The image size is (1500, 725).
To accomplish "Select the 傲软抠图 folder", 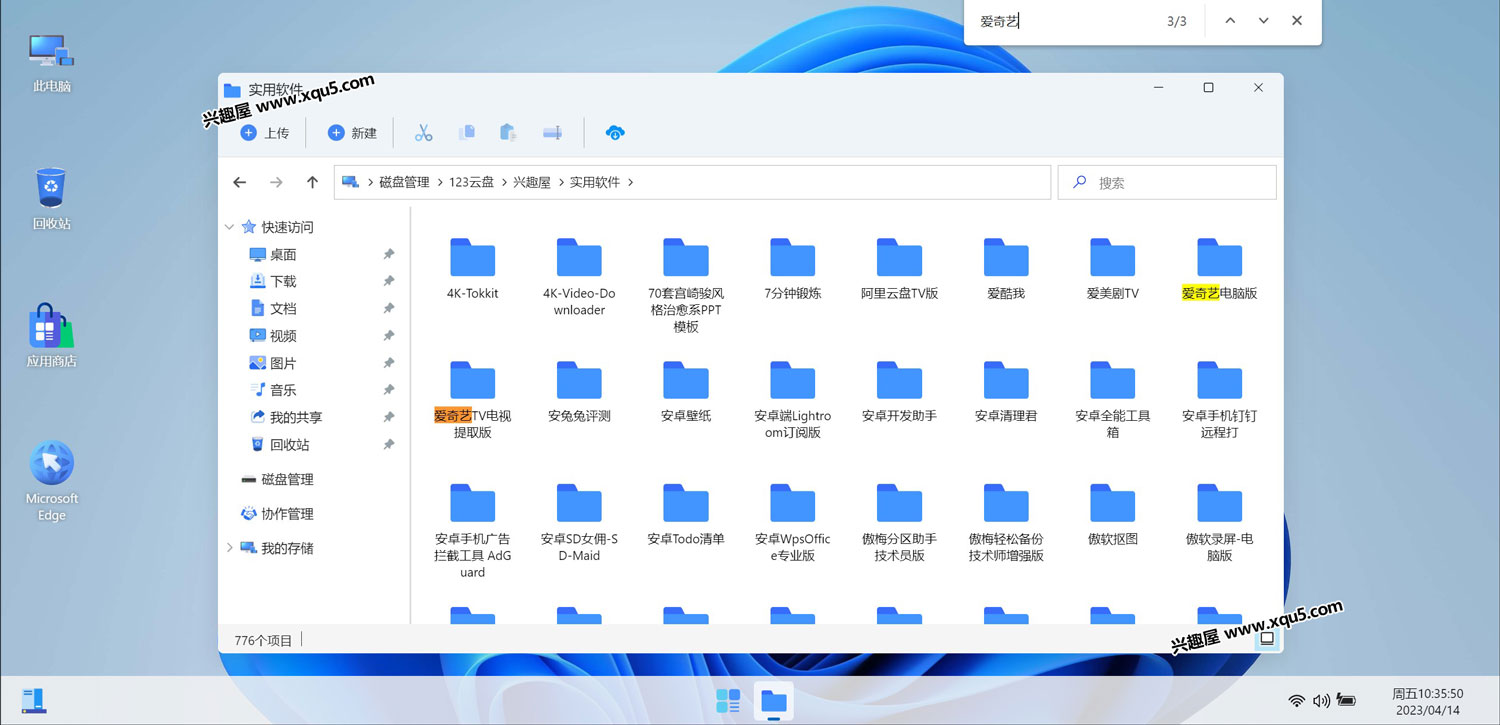I will [x=1113, y=515].
